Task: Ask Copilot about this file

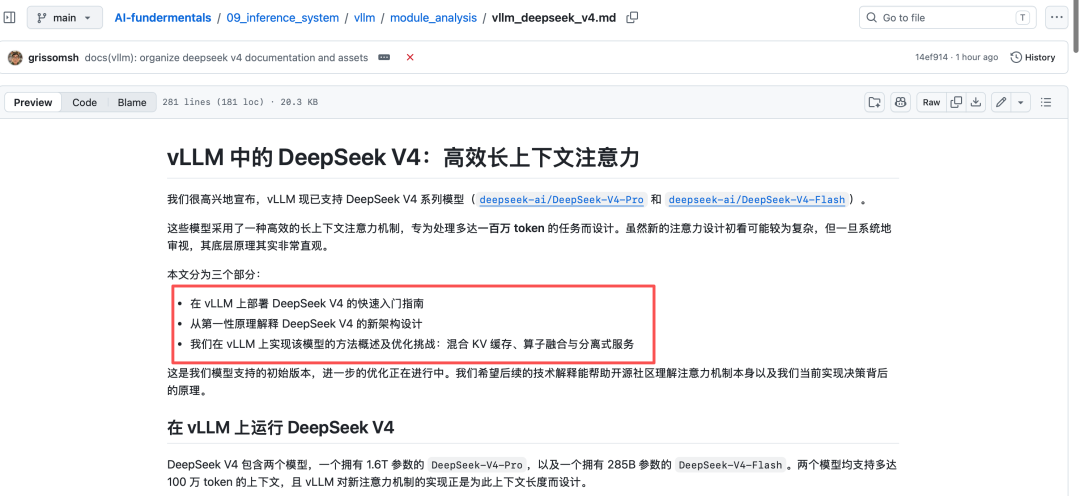Action: [900, 102]
